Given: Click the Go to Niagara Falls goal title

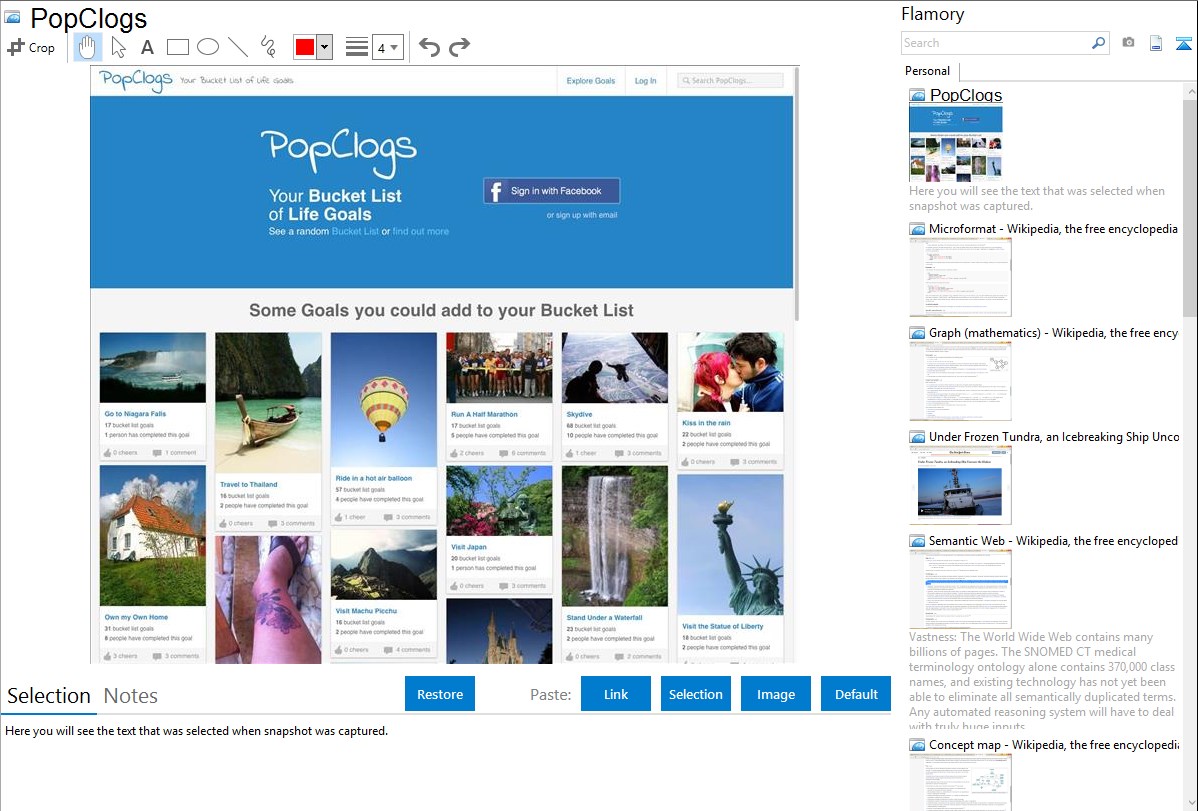Looking at the screenshot, I should (135, 414).
